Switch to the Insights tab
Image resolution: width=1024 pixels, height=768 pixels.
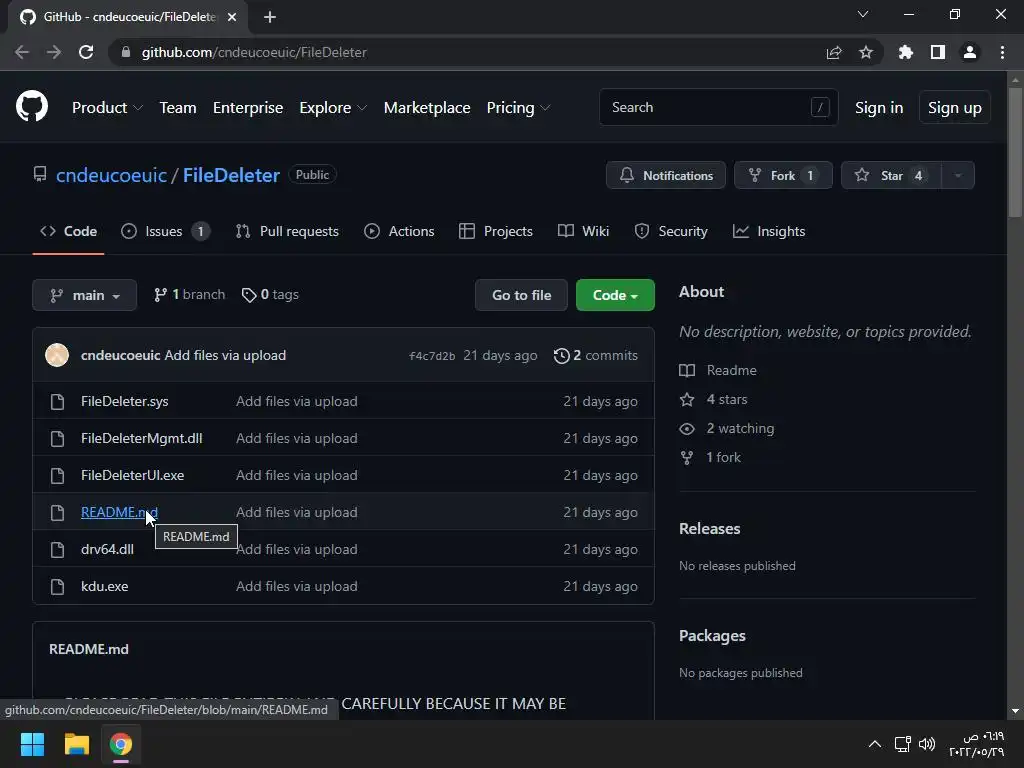[769, 231]
